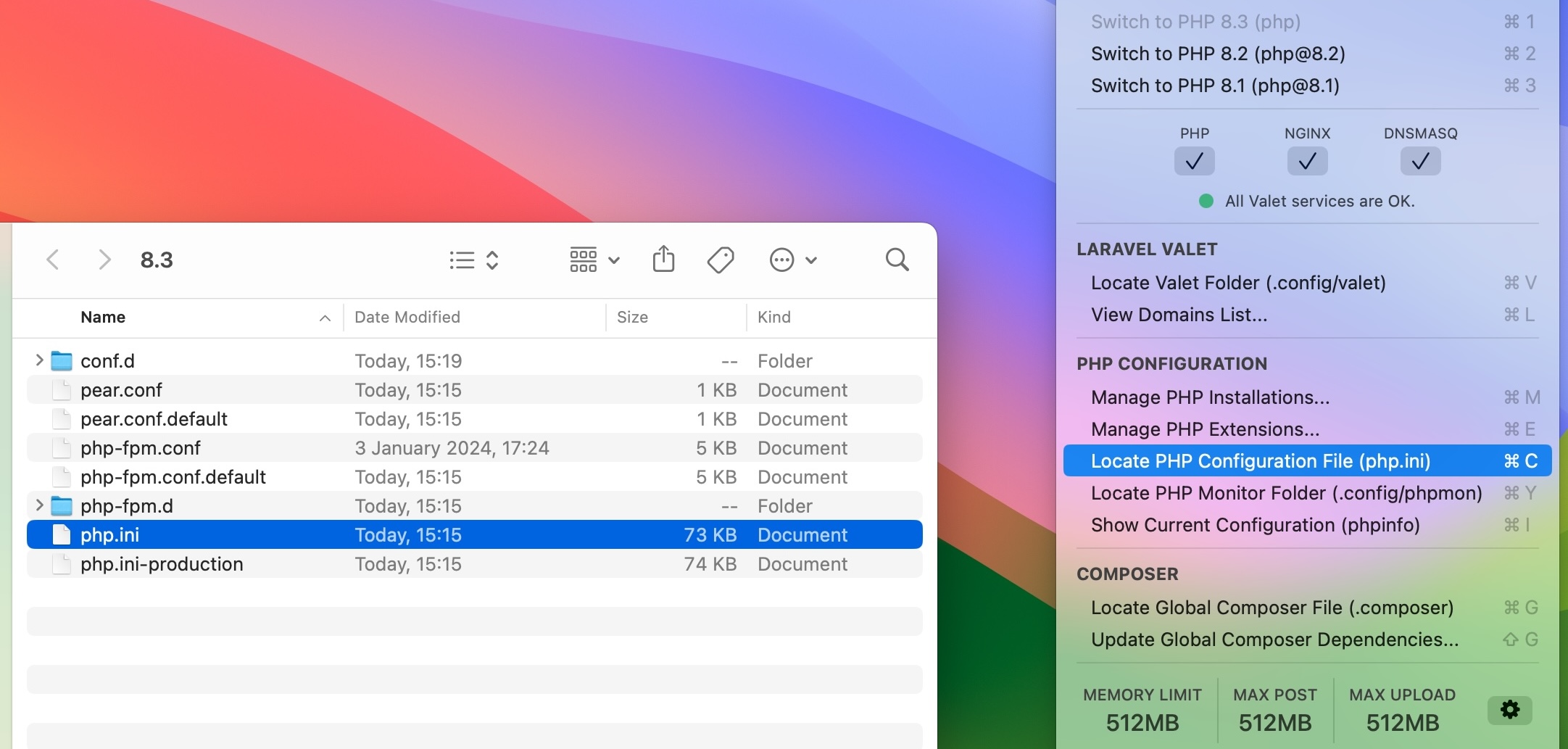The image size is (1568, 749).
Task: Open Manage PHP Installations…
Action: click(1307, 397)
